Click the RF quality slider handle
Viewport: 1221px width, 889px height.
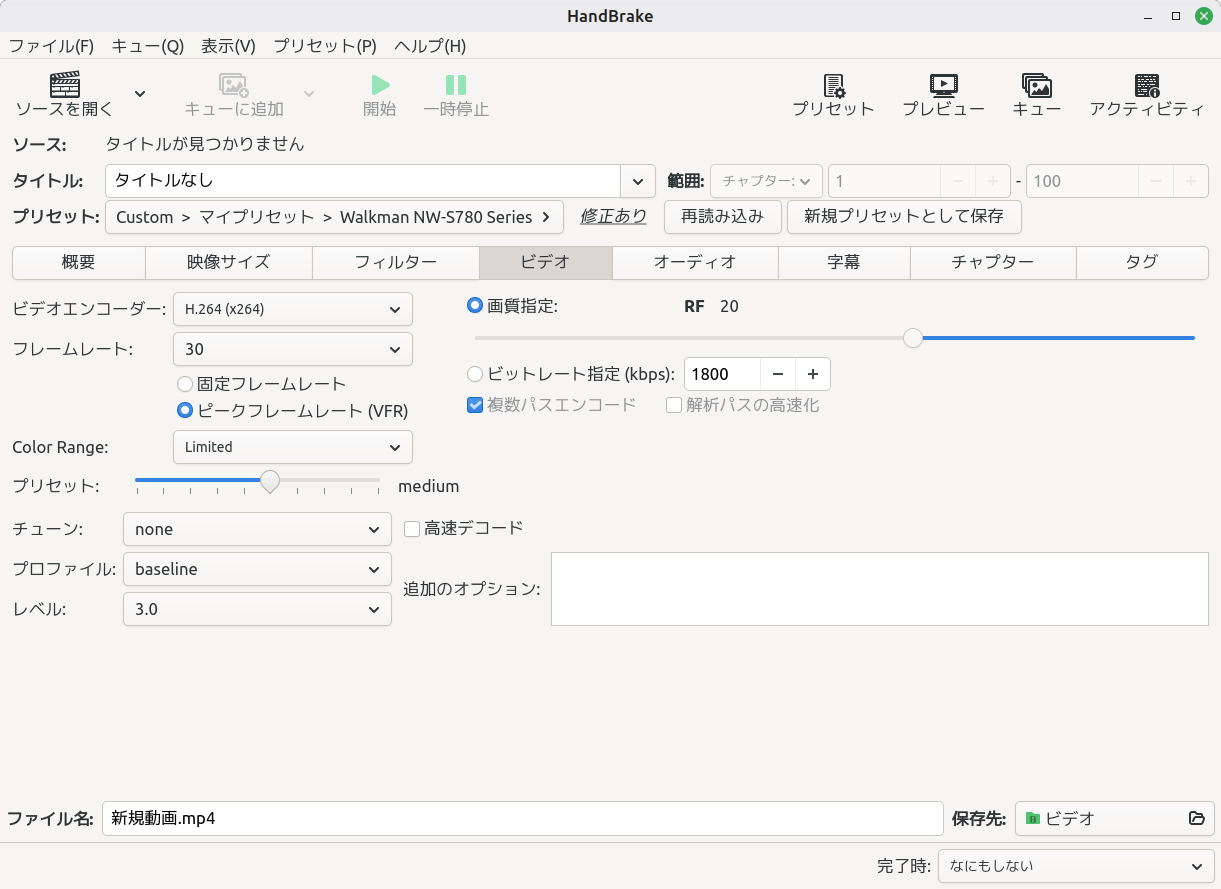click(x=913, y=338)
